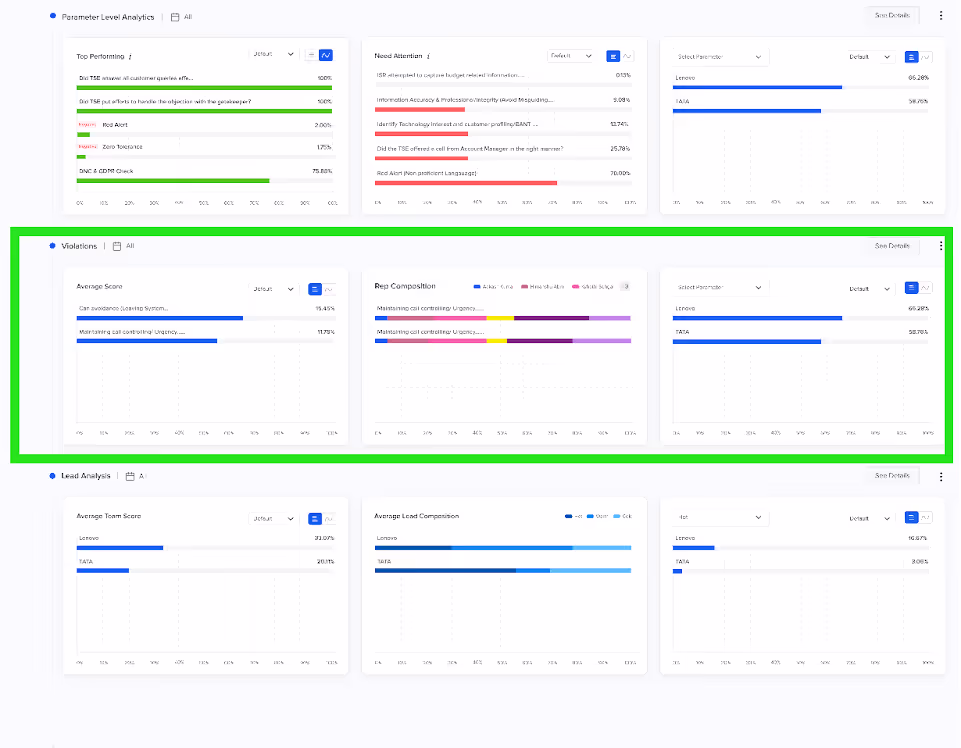961x748 pixels.
Task: Toggle bar view in Parameter Level Analytics parameter card
Action: click(x=911, y=57)
